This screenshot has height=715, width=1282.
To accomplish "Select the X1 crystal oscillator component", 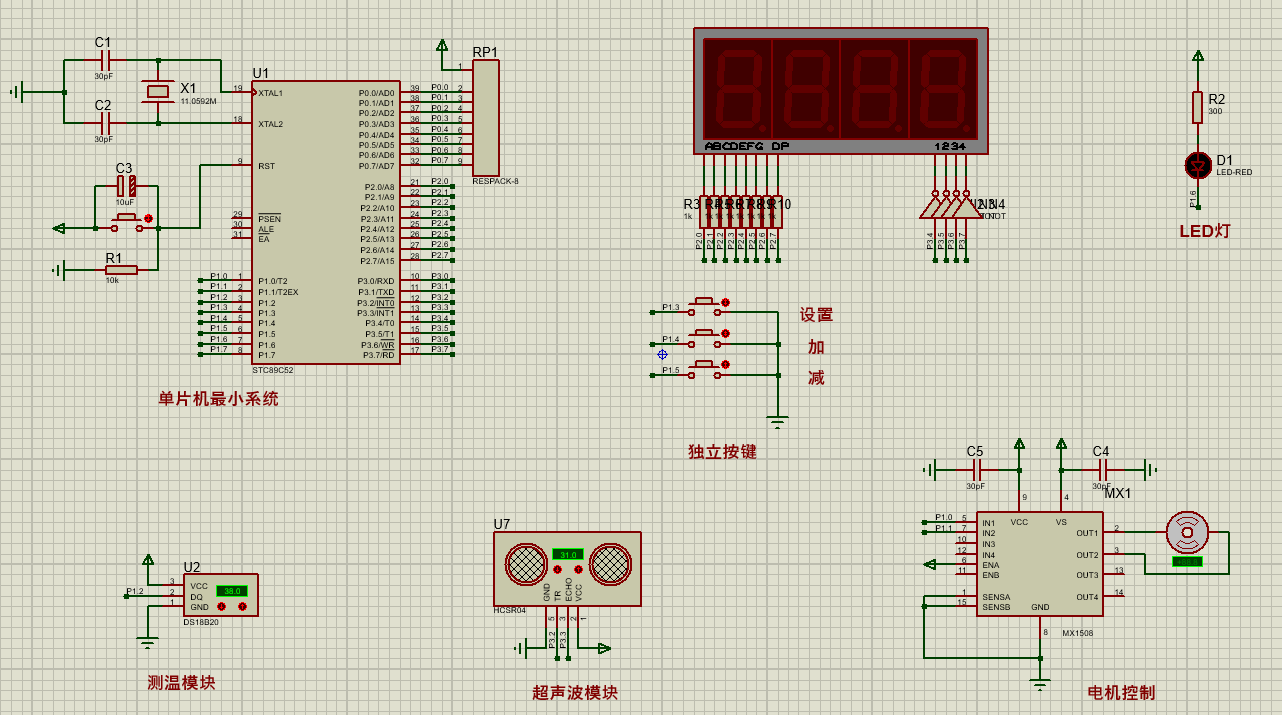I will 158,91.
